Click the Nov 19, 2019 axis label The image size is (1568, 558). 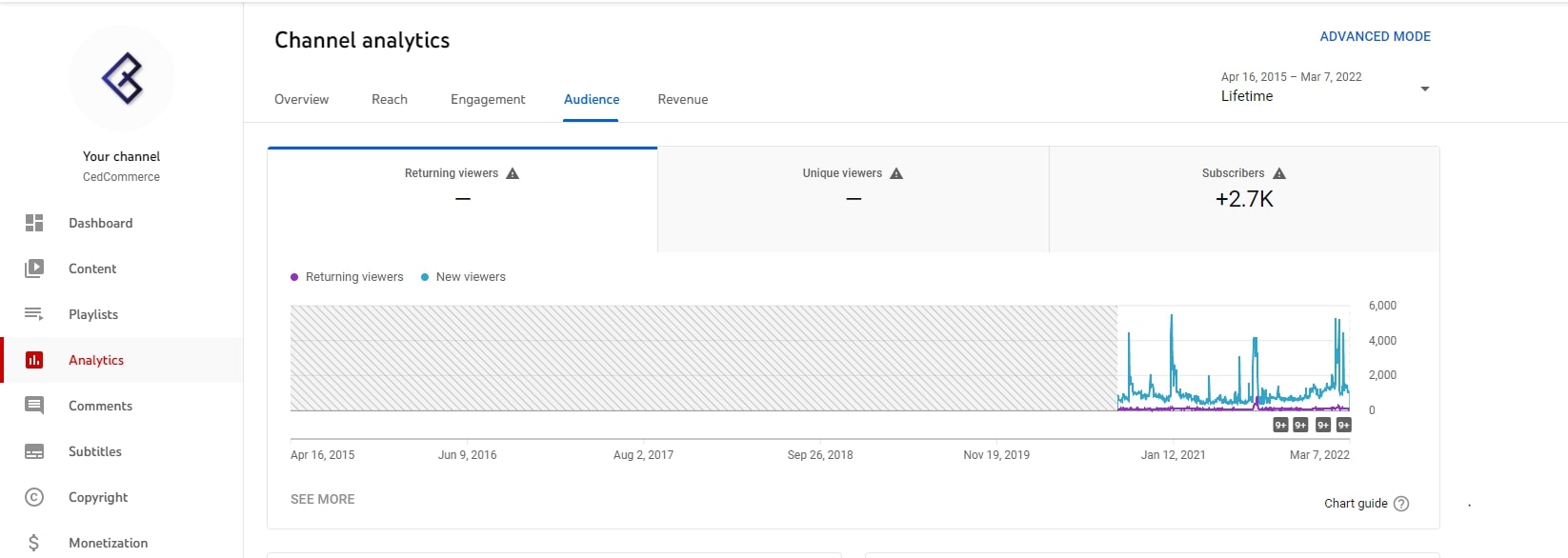pos(996,455)
